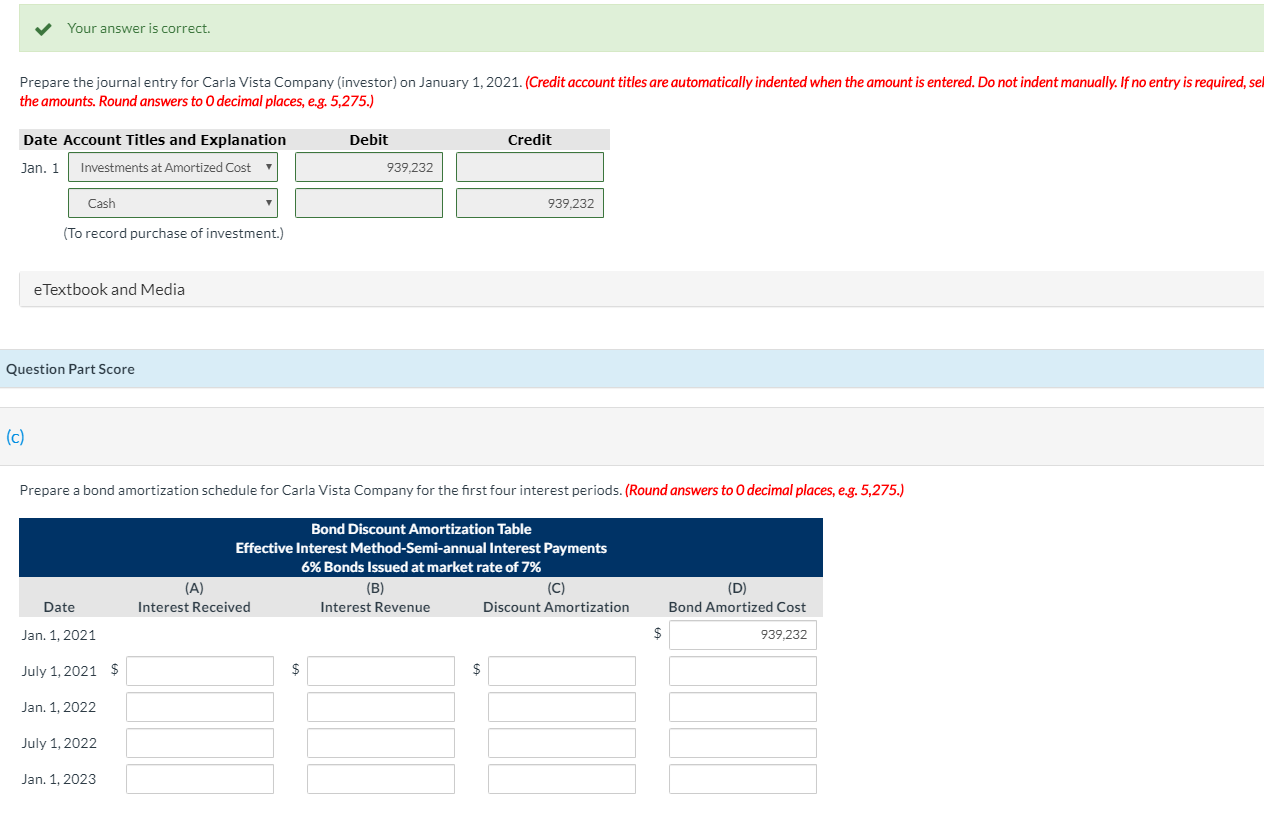Open the Investments at Amortized Cost account dropdown
This screenshot has height=820, width=1264.
coord(270,167)
